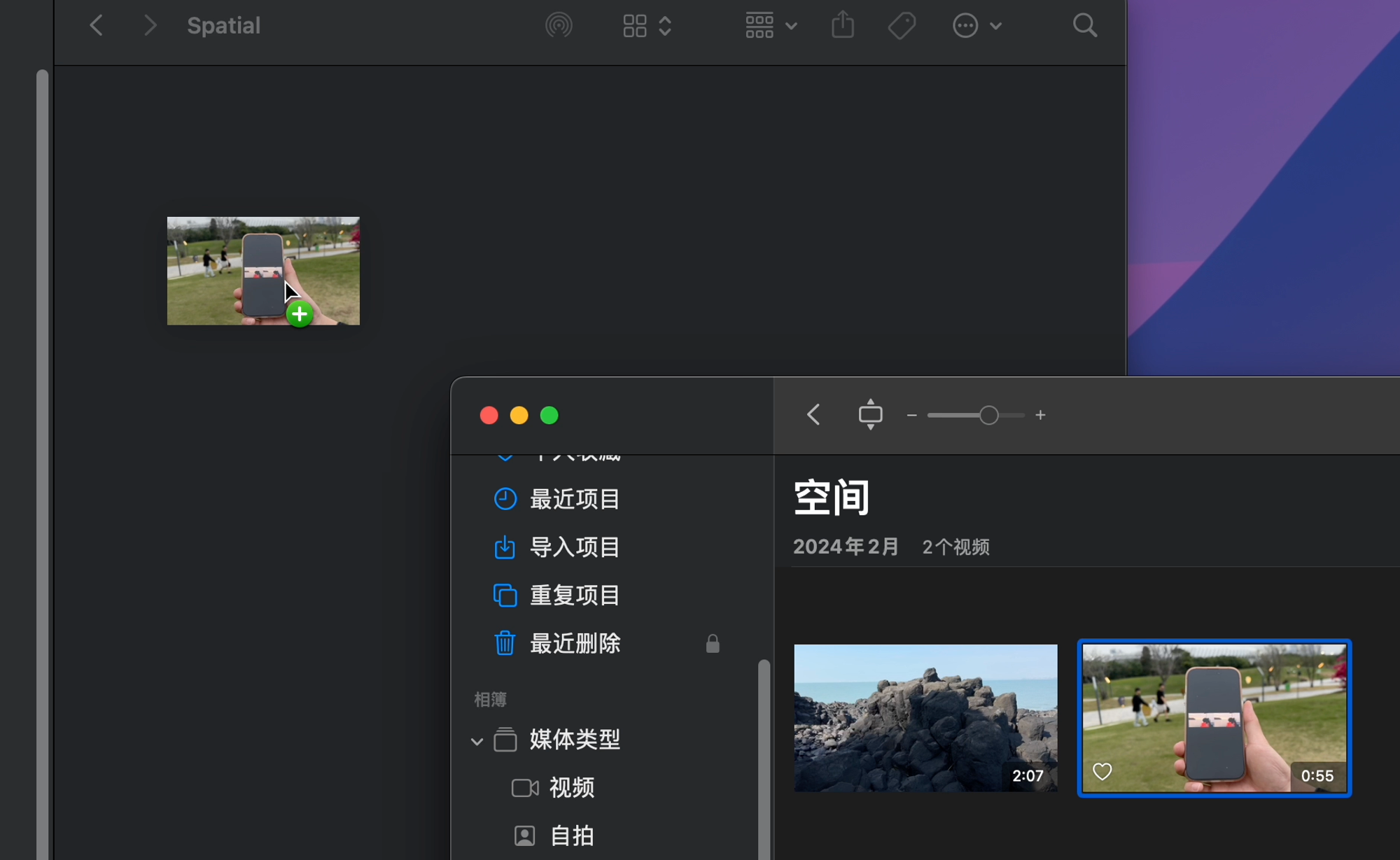Go back in the Photos toolbar

pos(813,414)
